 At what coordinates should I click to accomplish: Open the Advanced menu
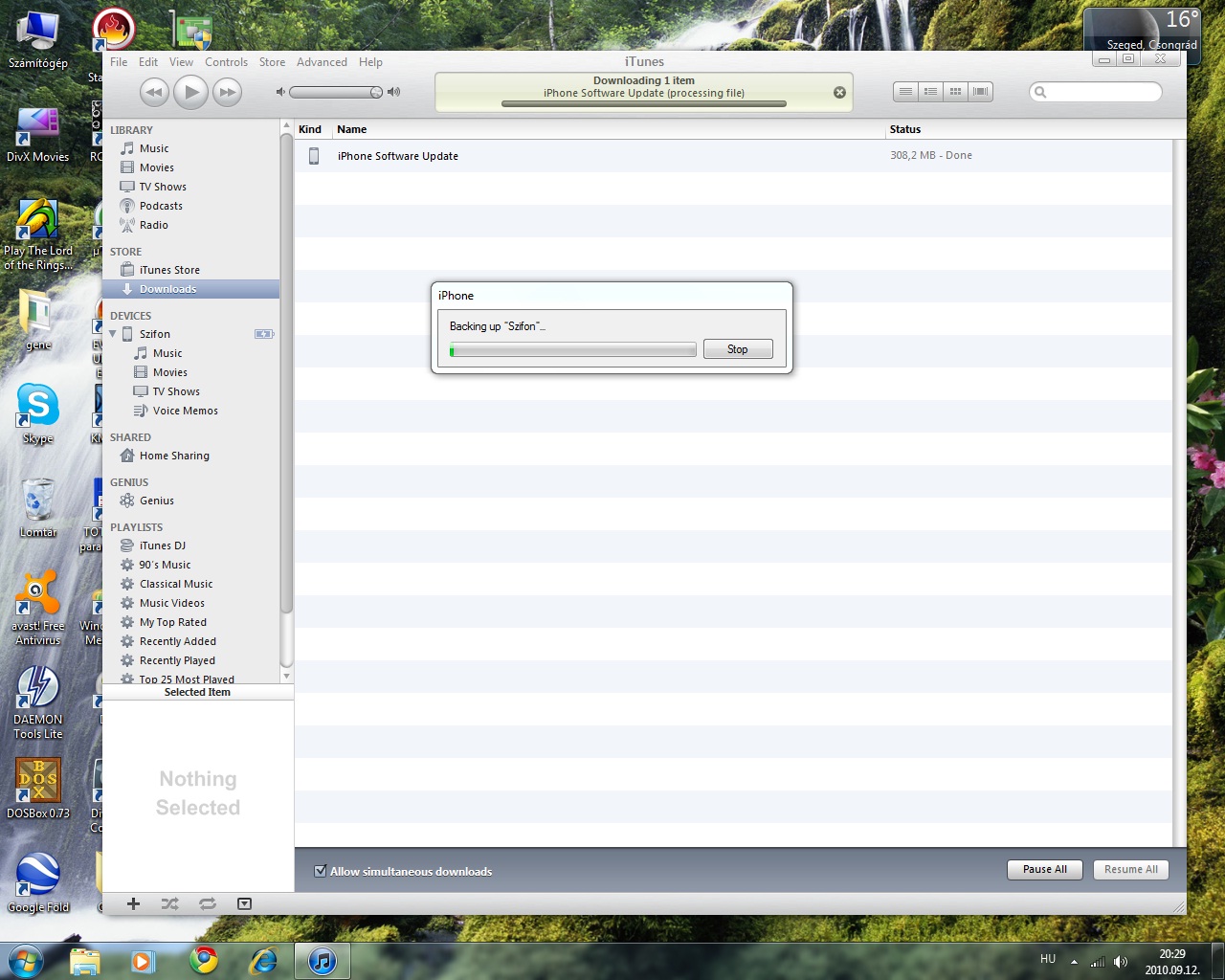coord(322,62)
